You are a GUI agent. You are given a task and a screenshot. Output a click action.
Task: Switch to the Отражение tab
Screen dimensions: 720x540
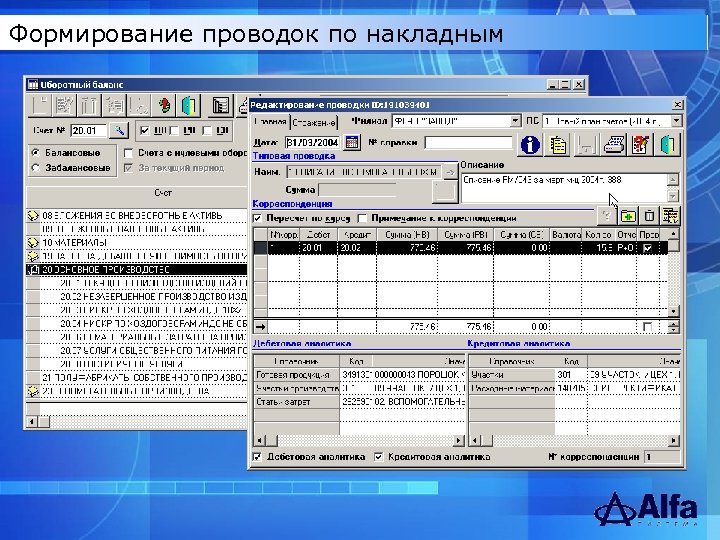(314, 123)
